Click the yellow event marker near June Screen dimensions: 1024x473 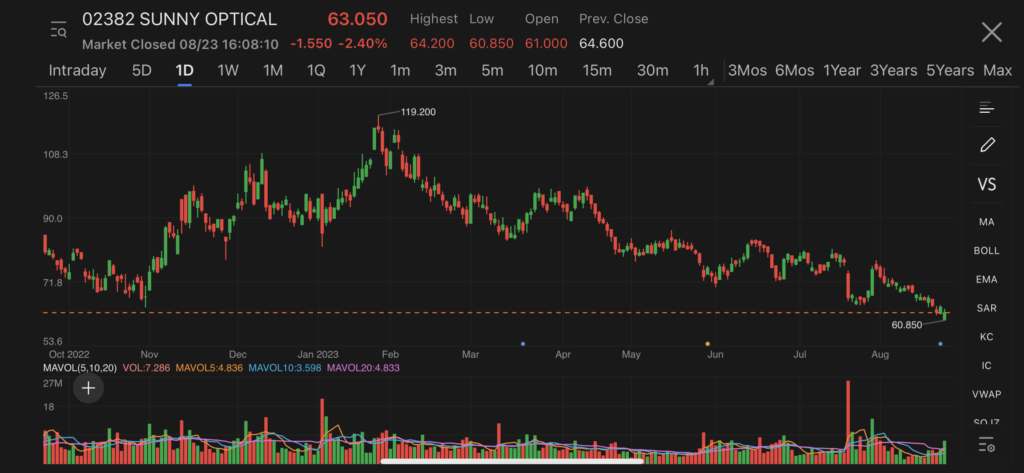707,344
